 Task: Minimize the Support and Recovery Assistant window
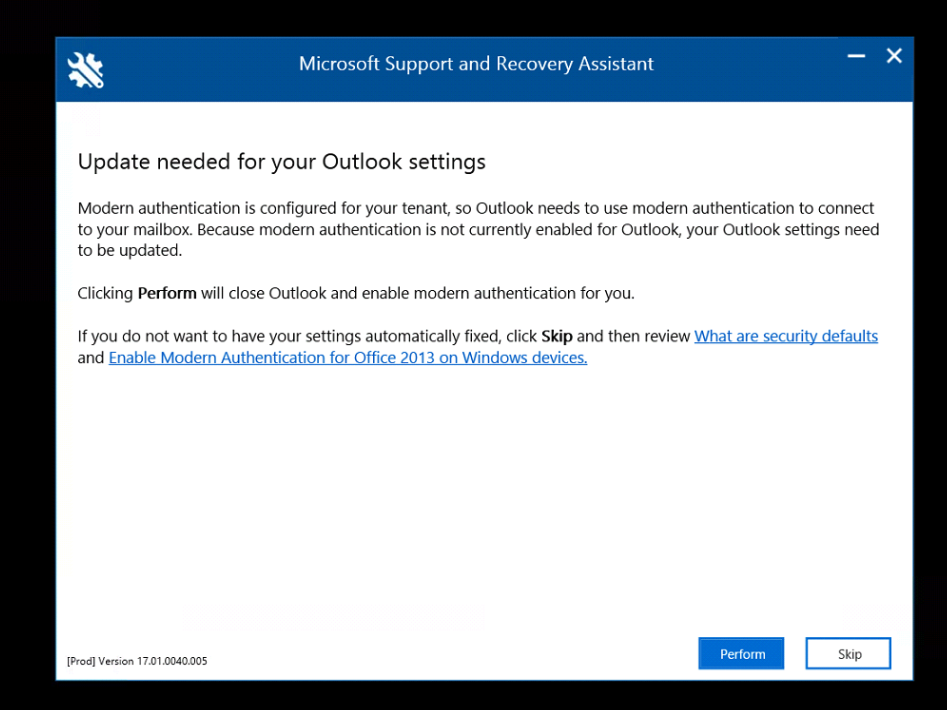click(856, 57)
